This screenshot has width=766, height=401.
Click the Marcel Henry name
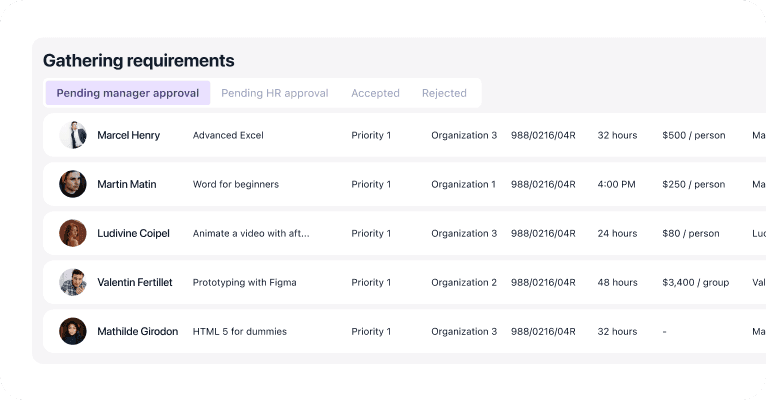coord(128,135)
